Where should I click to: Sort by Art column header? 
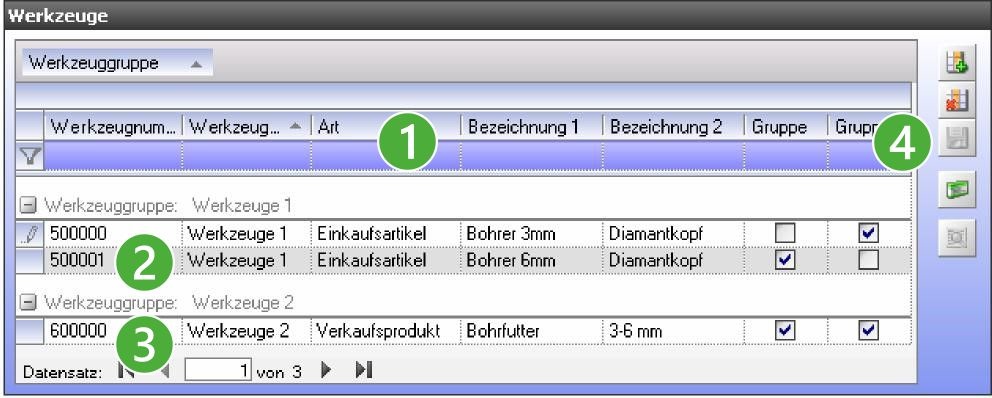386,127
